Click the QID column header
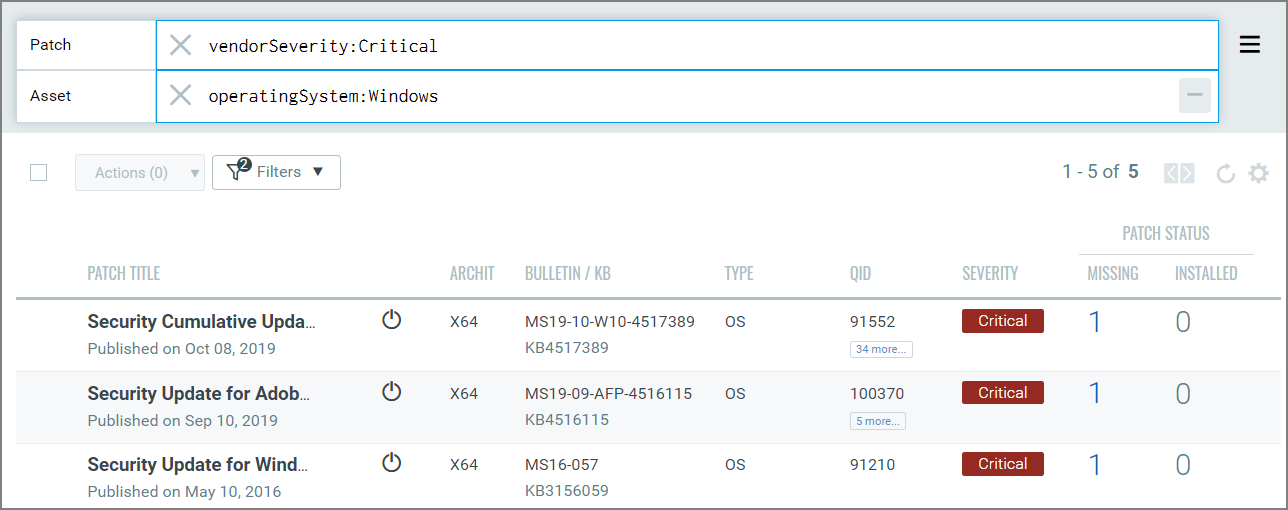 pos(861,273)
